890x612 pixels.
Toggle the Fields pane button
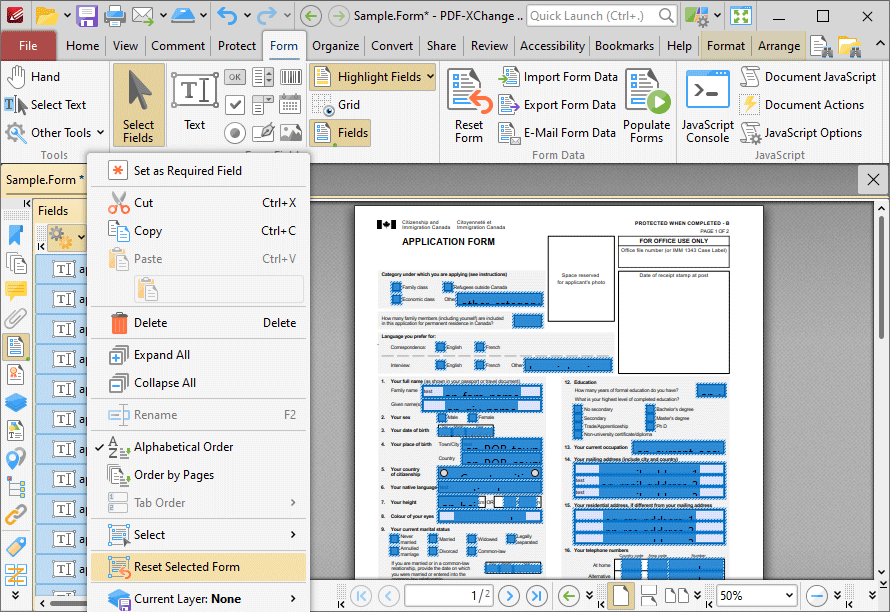point(340,133)
